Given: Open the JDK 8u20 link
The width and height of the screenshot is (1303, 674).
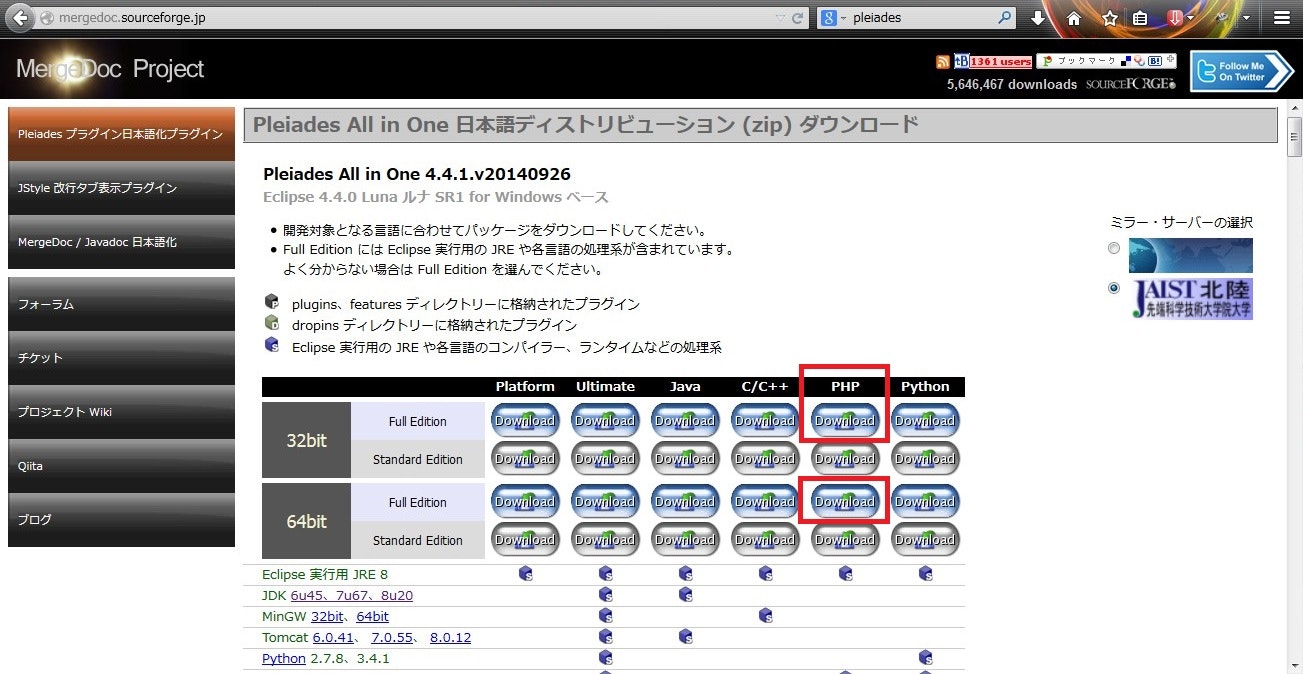Looking at the screenshot, I should pyautogui.click(x=396, y=596).
